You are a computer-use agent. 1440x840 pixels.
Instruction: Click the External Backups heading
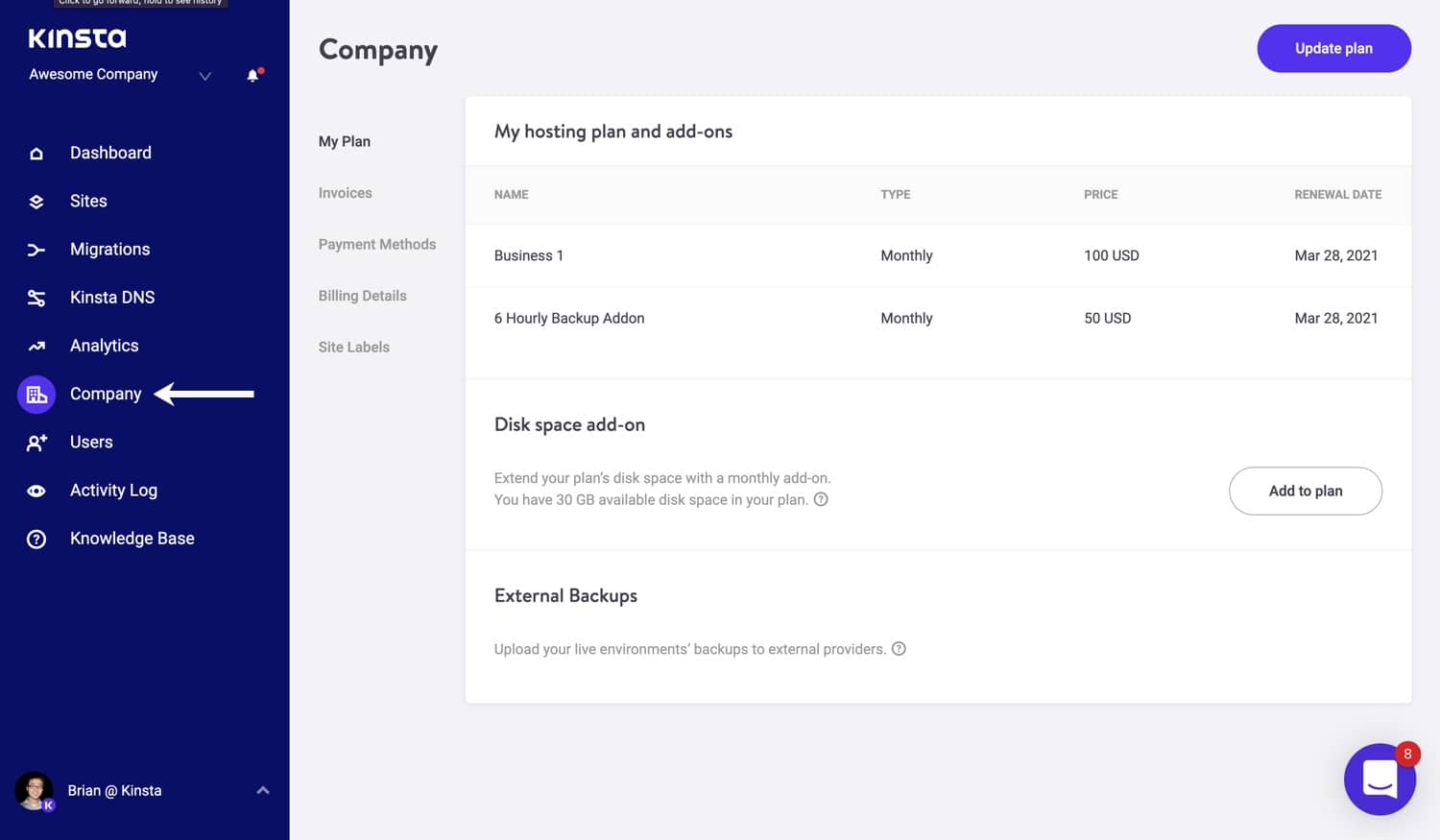coord(565,595)
